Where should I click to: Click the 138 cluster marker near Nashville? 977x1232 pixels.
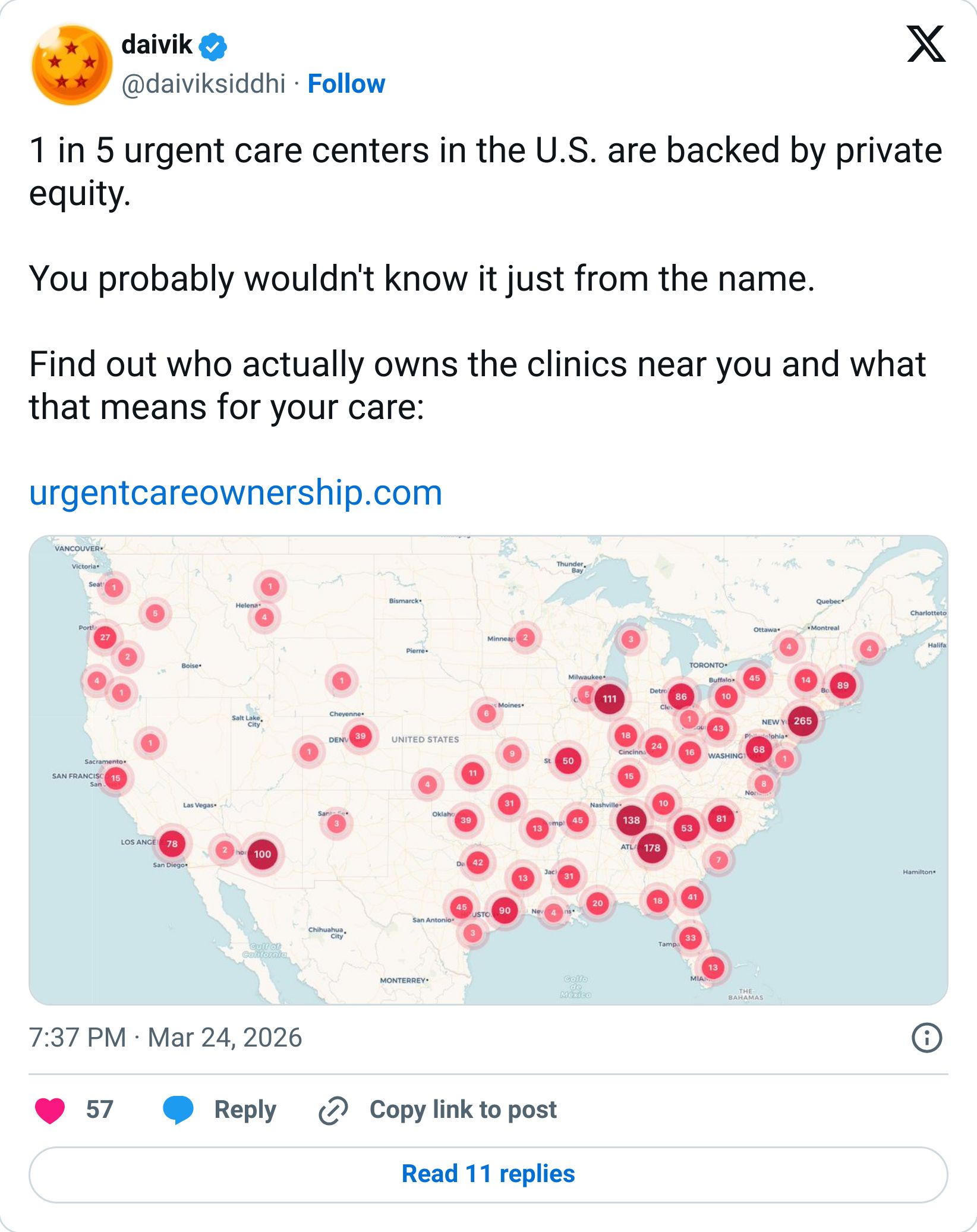[631, 821]
